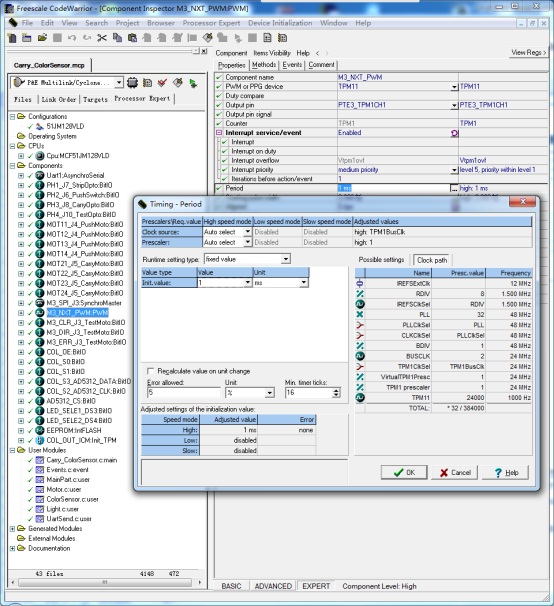The image size is (554, 606).
Task: Click the Open folder toolbar icon
Action: click(x=42, y=37)
